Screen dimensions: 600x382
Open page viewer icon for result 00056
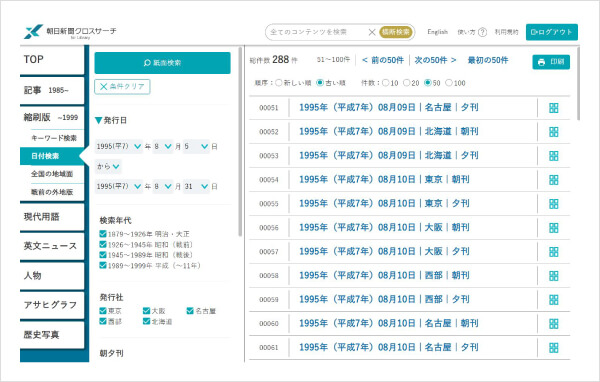(x=553, y=228)
